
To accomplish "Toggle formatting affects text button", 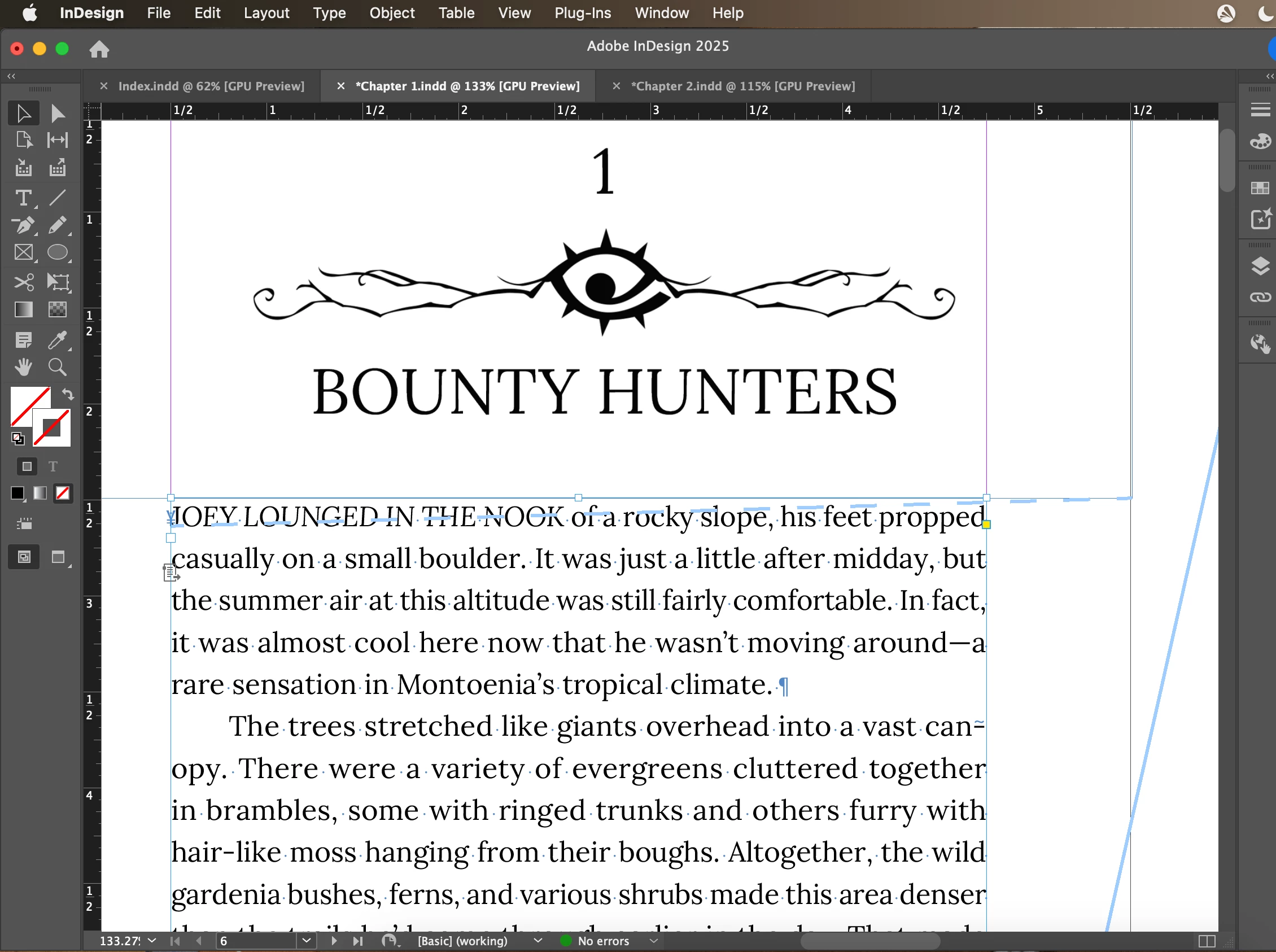I will point(53,466).
